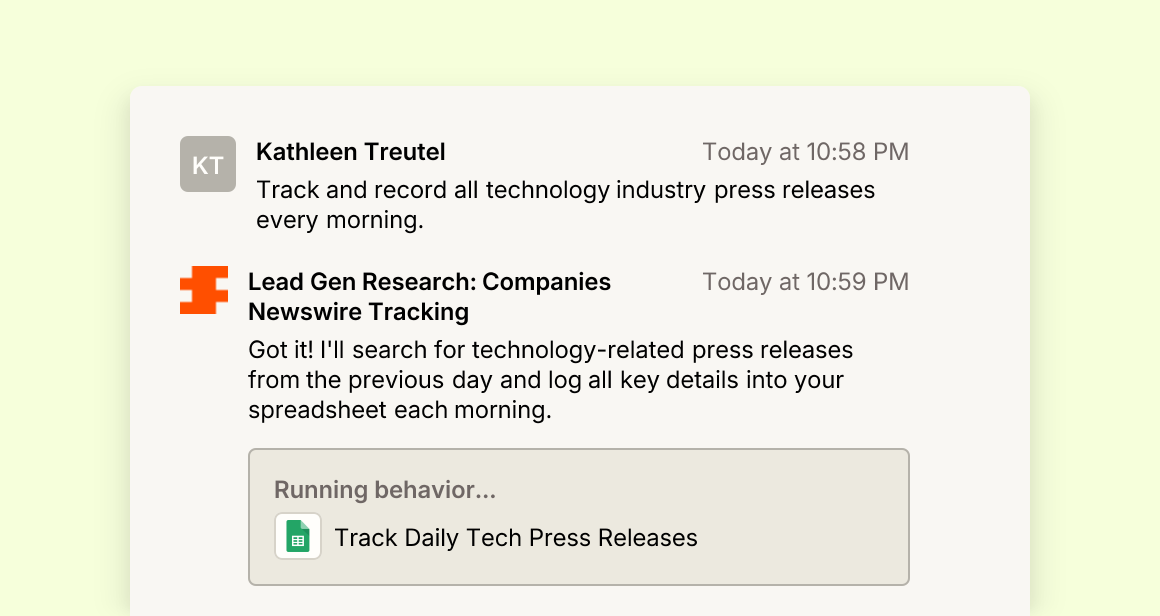Click the 'spreadsheet each morning' reply line
The image size is (1160, 616).
[400, 410]
